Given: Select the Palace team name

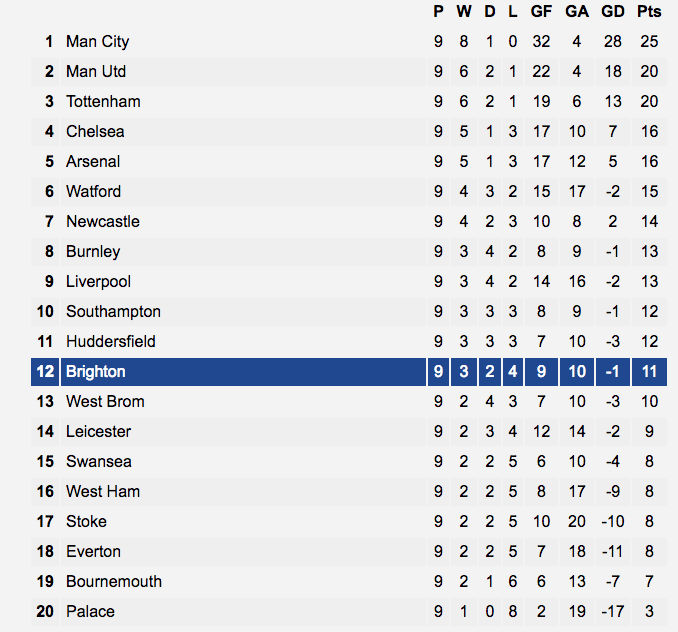Looking at the screenshot, I should click(90, 612).
